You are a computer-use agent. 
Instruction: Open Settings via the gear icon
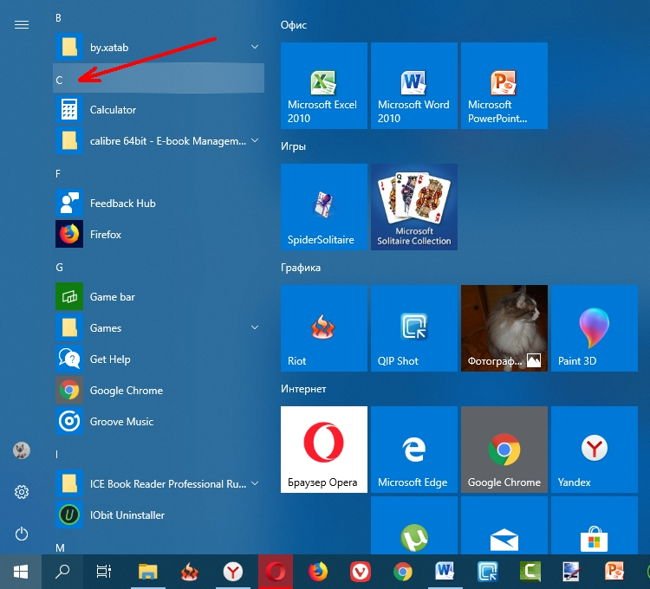click(x=22, y=492)
